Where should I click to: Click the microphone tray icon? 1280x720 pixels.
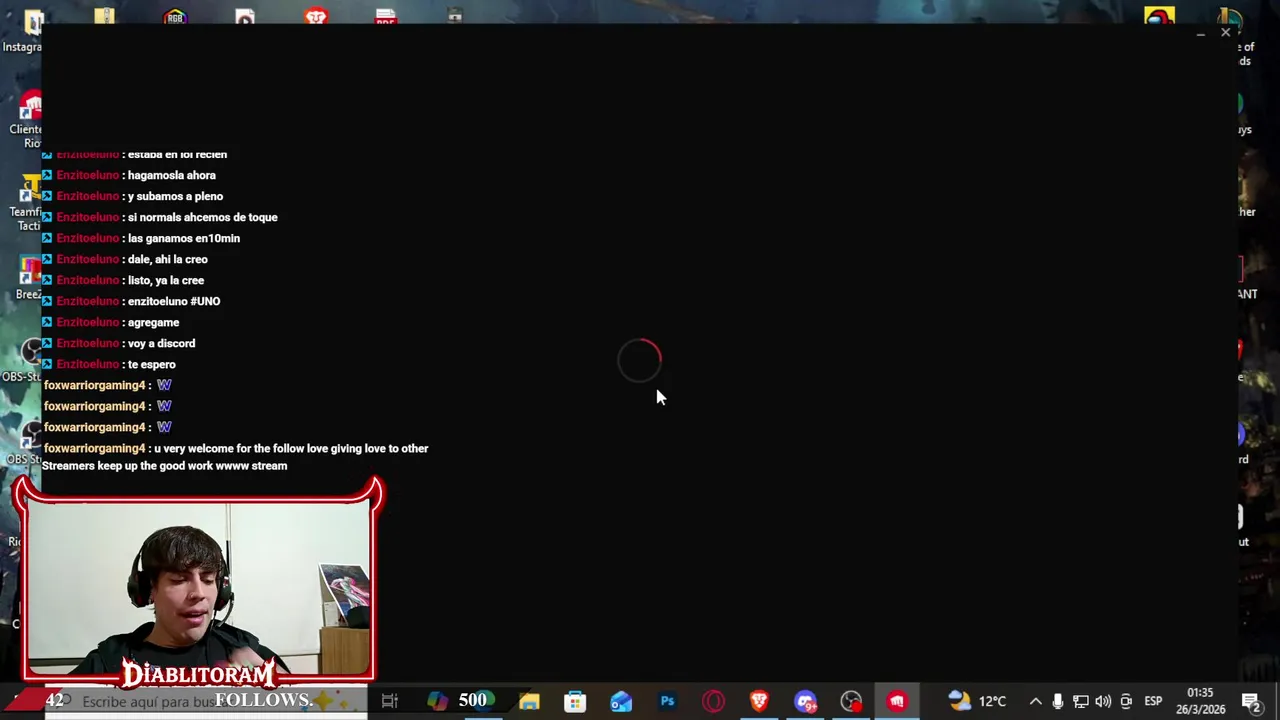1058,701
